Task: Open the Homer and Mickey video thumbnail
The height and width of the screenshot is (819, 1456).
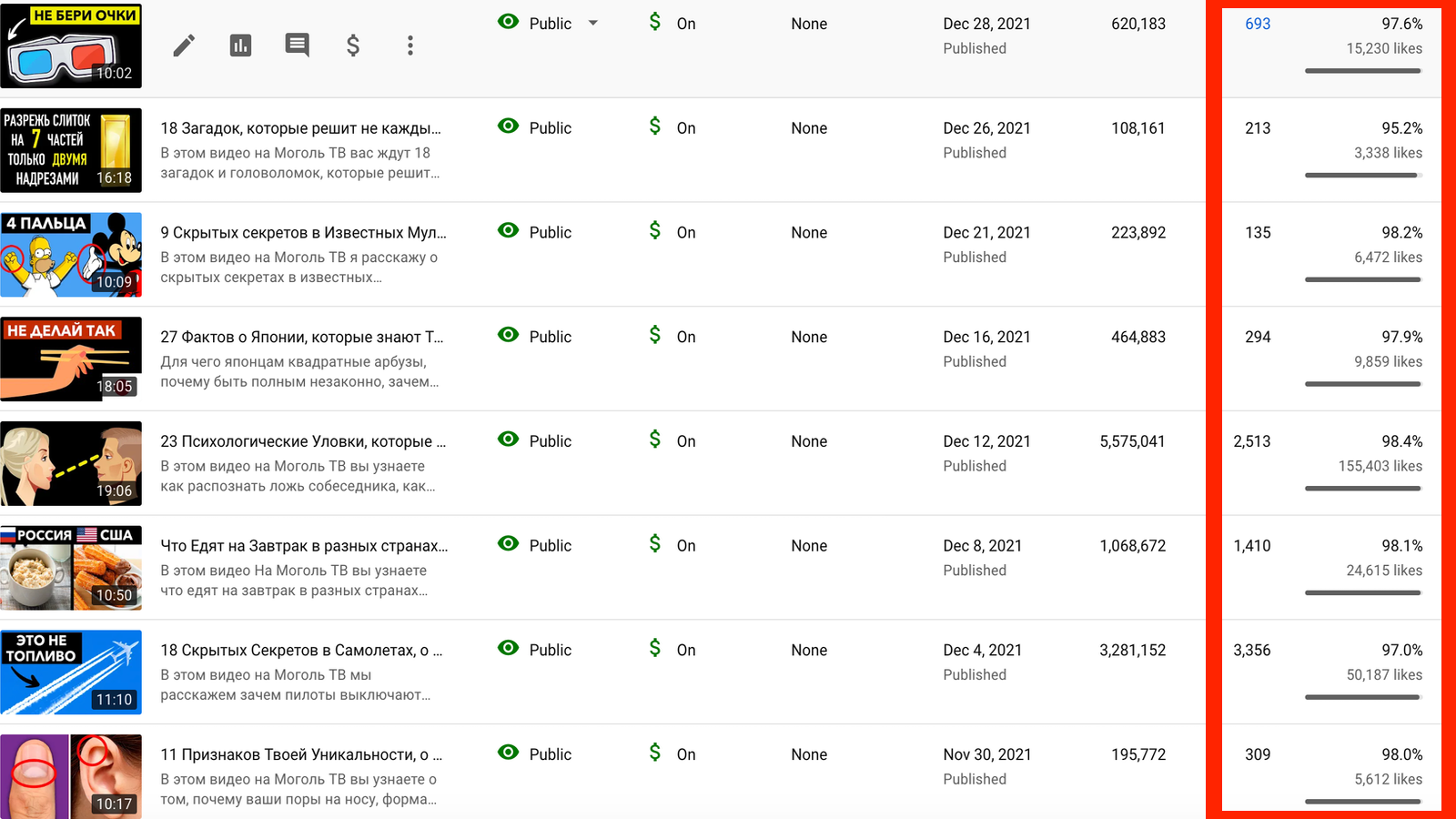Action: pos(71,255)
